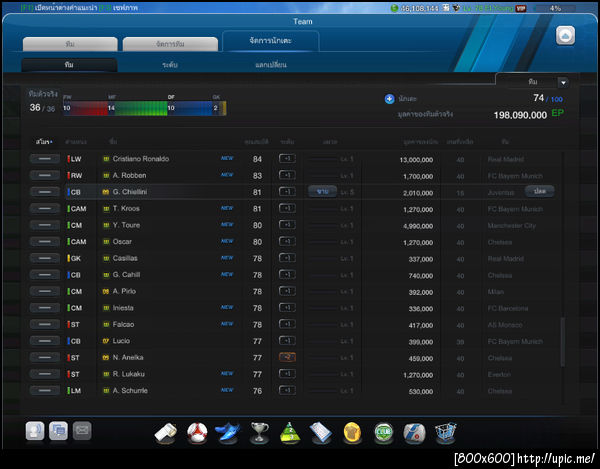Select the dark ทีม sub-tab
The height and width of the screenshot is (469, 600).
tap(69, 65)
